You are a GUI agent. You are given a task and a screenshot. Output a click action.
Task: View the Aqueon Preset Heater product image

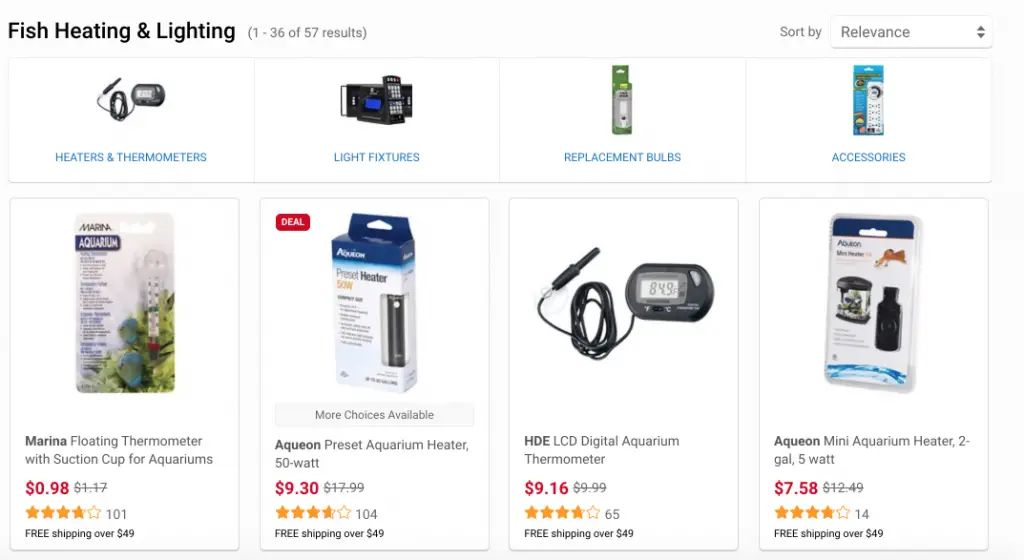pos(374,302)
